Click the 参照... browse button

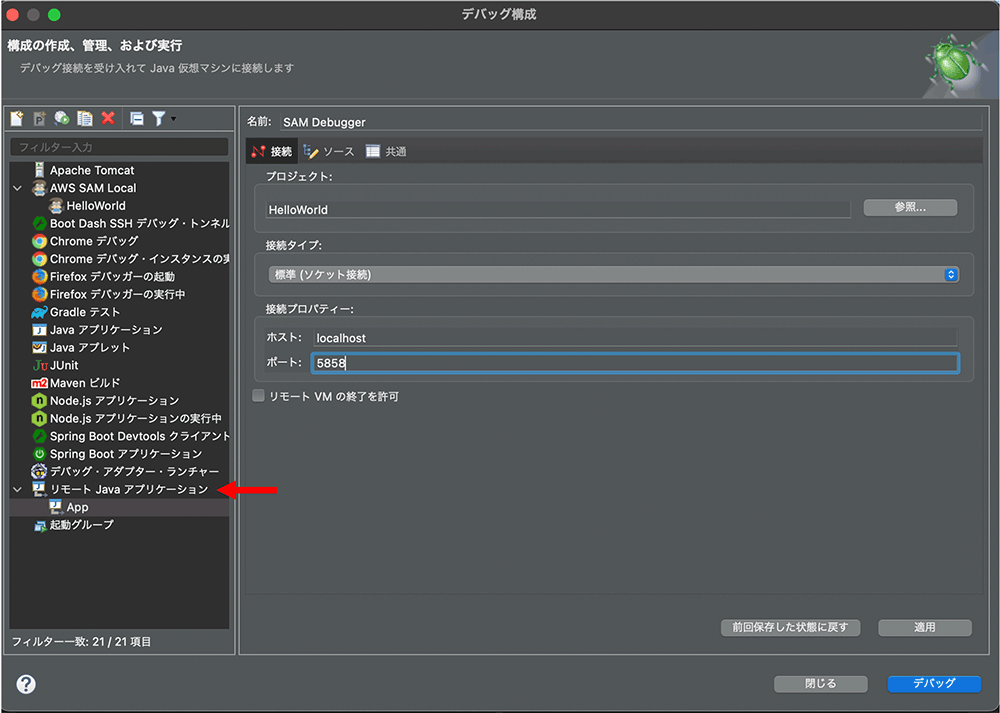910,208
